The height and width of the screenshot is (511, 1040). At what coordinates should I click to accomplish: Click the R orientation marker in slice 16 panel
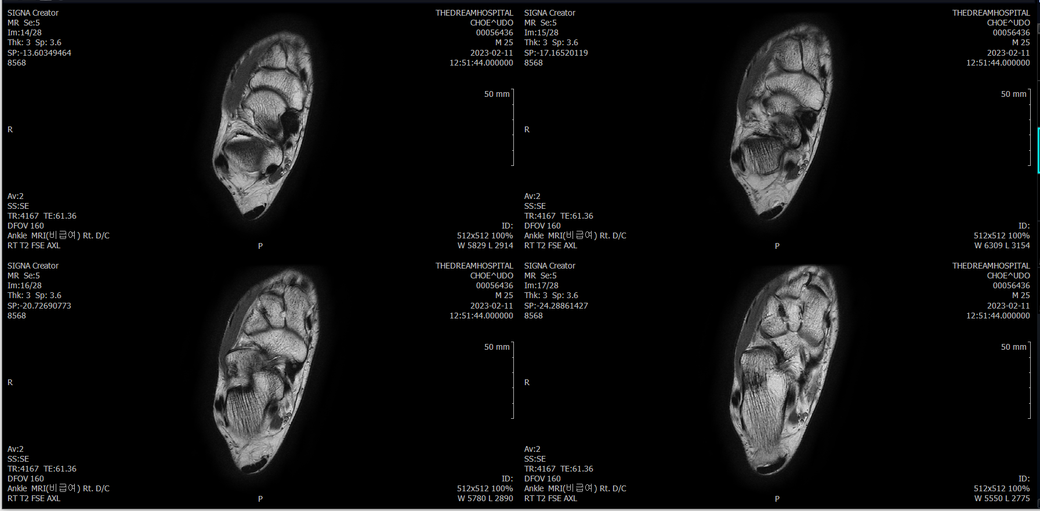10,382
